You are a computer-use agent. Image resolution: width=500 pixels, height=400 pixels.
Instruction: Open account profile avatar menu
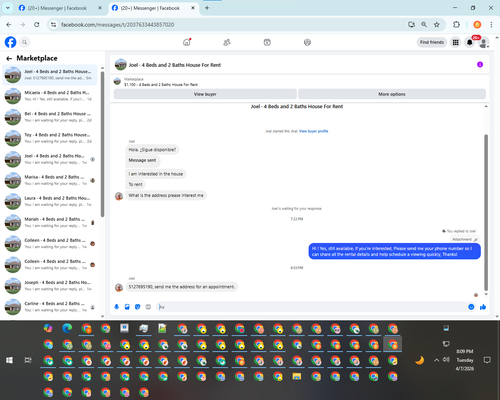pos(484,42)
